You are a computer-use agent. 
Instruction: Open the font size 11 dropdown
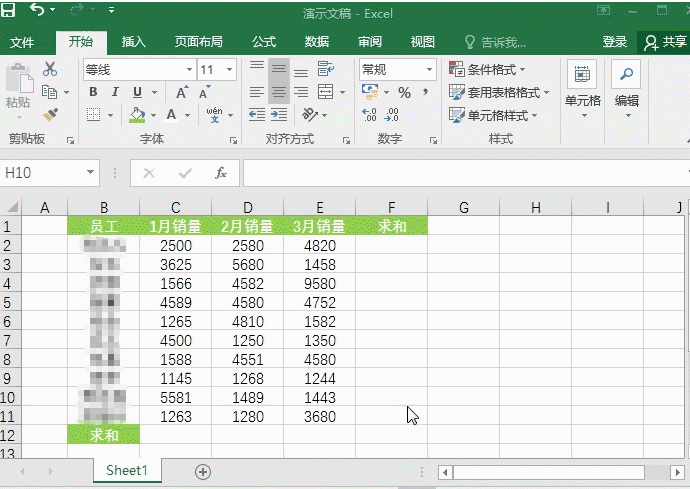pos(229,70)
